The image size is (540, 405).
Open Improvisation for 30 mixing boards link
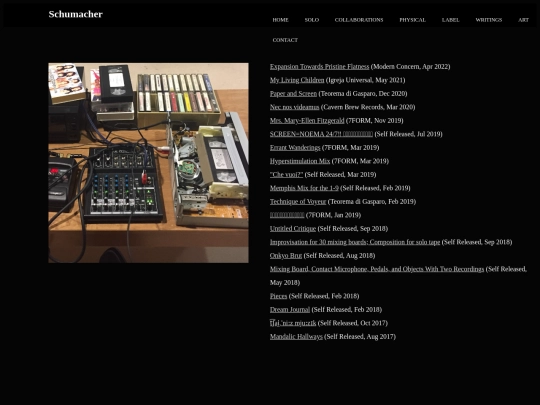click(x=355, y=242)
